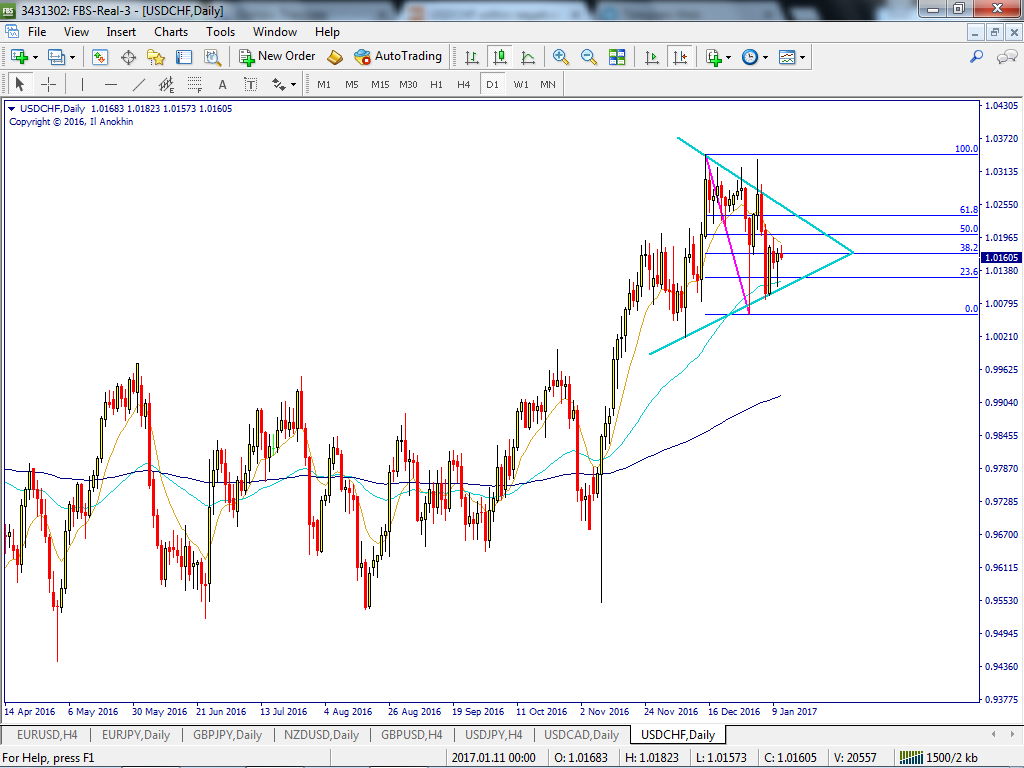The image size is (1024, 768).
Task: Expand the Templates dropdown arrow
Action: point(802,57)
